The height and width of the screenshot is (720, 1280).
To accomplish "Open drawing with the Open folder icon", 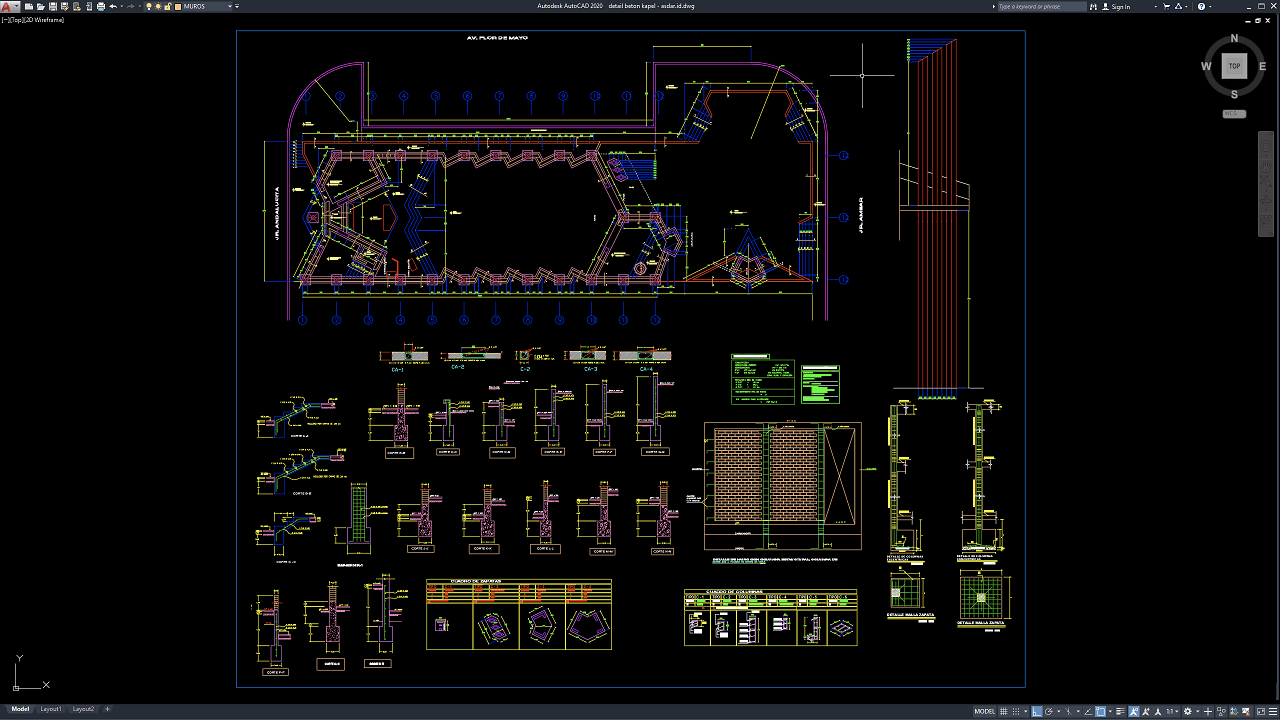I will point(39,6).
